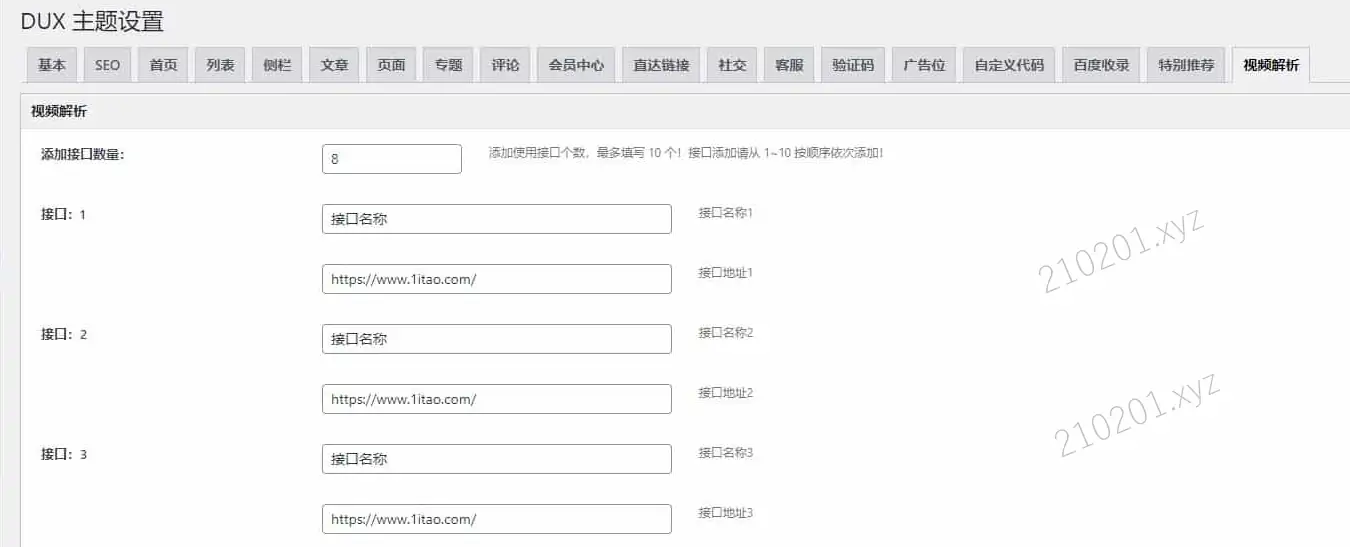Select the 客服 tab
Viewport: 1350px width, 547px height.
tap(789, 65)
